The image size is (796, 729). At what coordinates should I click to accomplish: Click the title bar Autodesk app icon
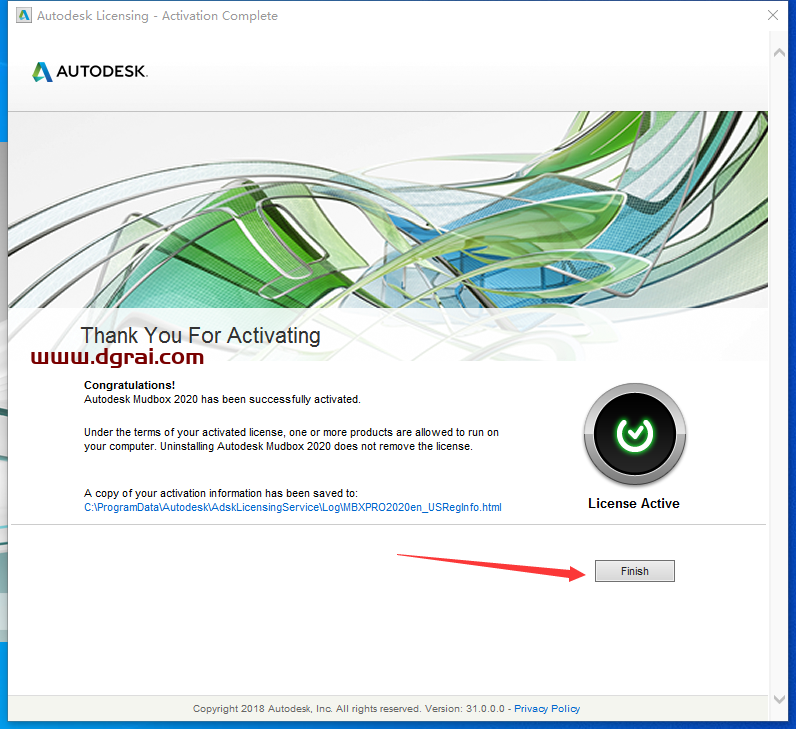[x=23, y=16]
